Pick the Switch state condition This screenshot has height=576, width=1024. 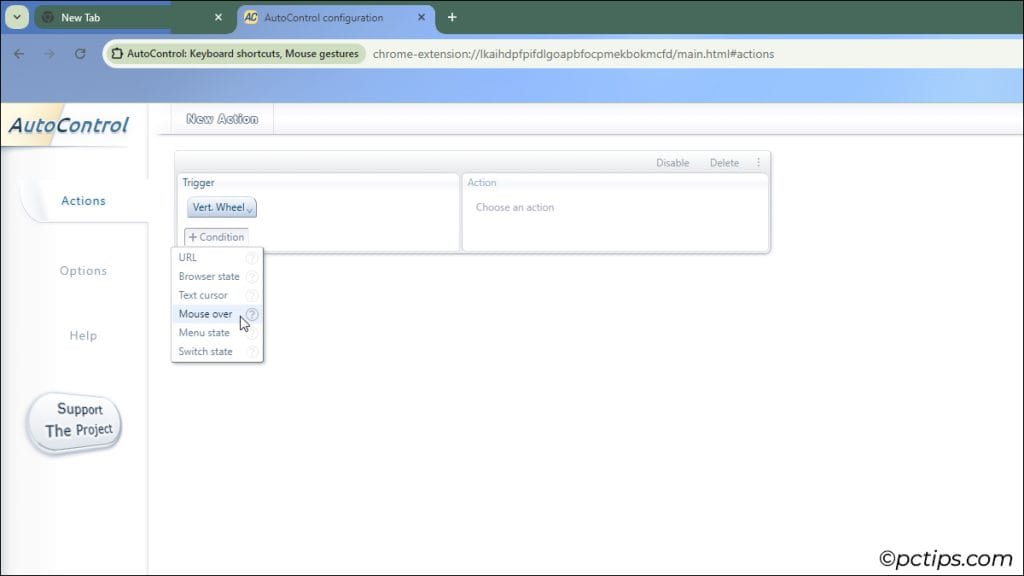coord(205,351)
